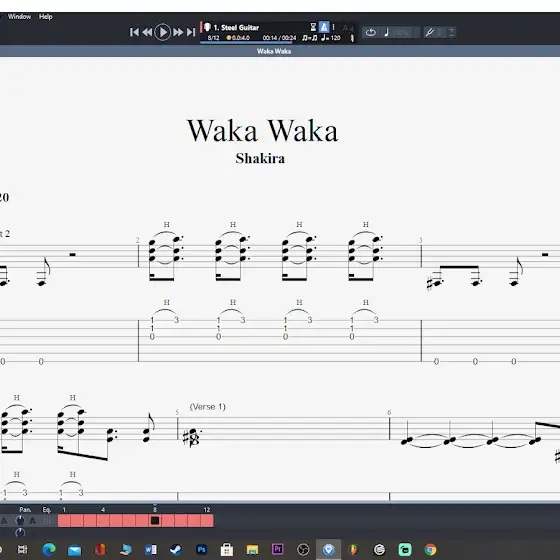Click the Eq. column header
The width and height of the screenshot is (560, 560).
46,510
